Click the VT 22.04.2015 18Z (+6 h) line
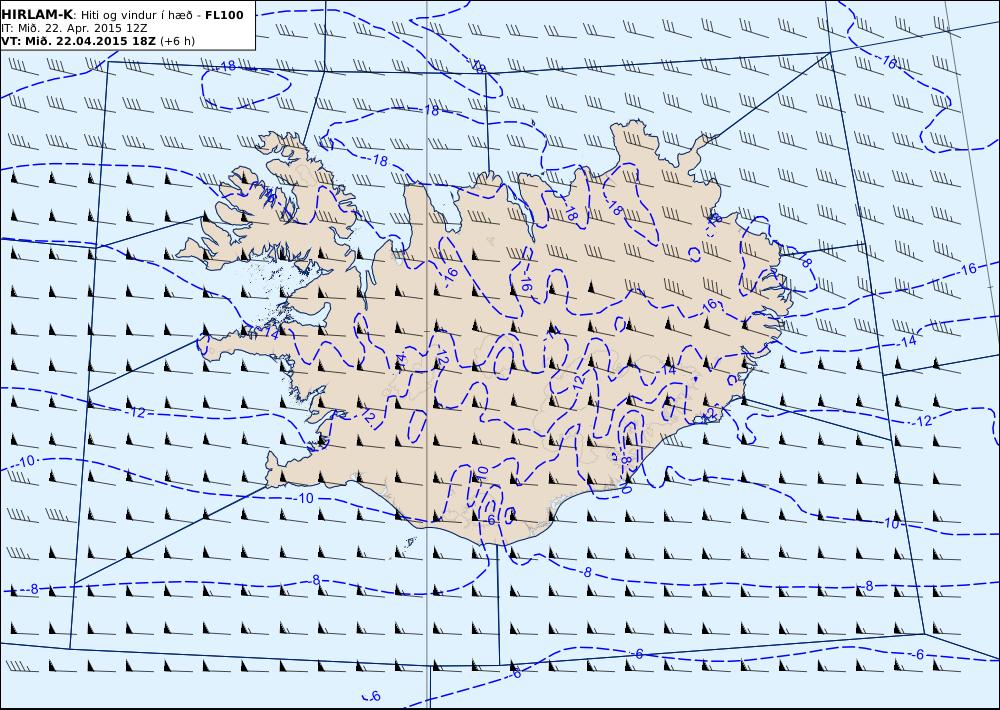This screenshot has width=1000, height=710. 98,41
